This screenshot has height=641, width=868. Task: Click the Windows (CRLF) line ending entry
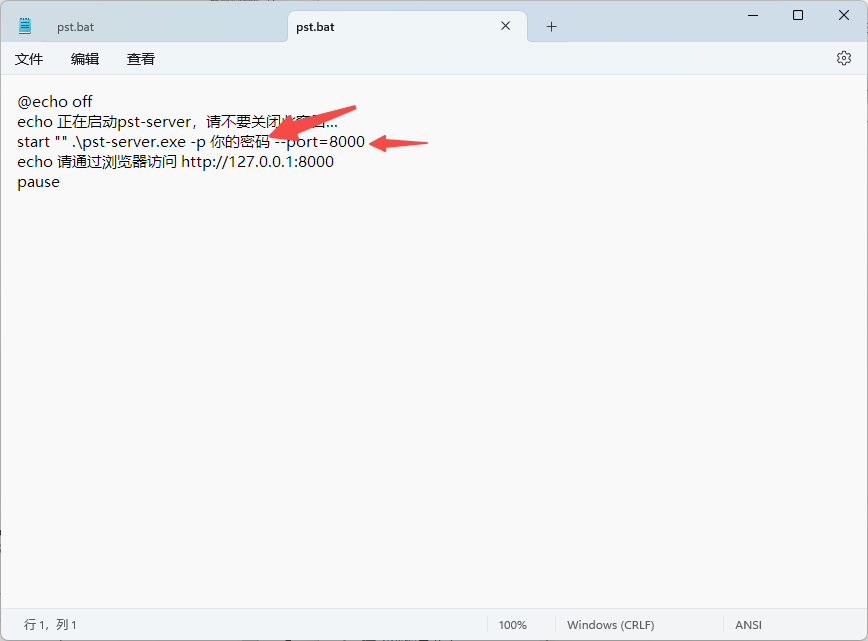(x=611, y=625)
